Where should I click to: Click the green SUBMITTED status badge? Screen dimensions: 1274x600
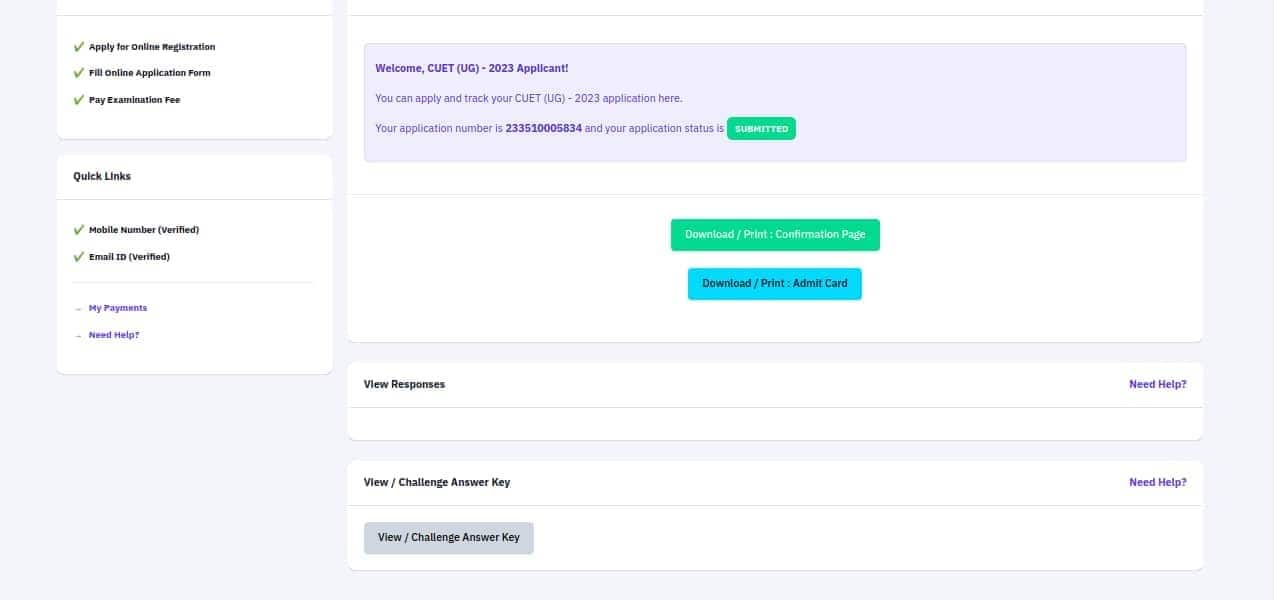(x=761, y=129)
